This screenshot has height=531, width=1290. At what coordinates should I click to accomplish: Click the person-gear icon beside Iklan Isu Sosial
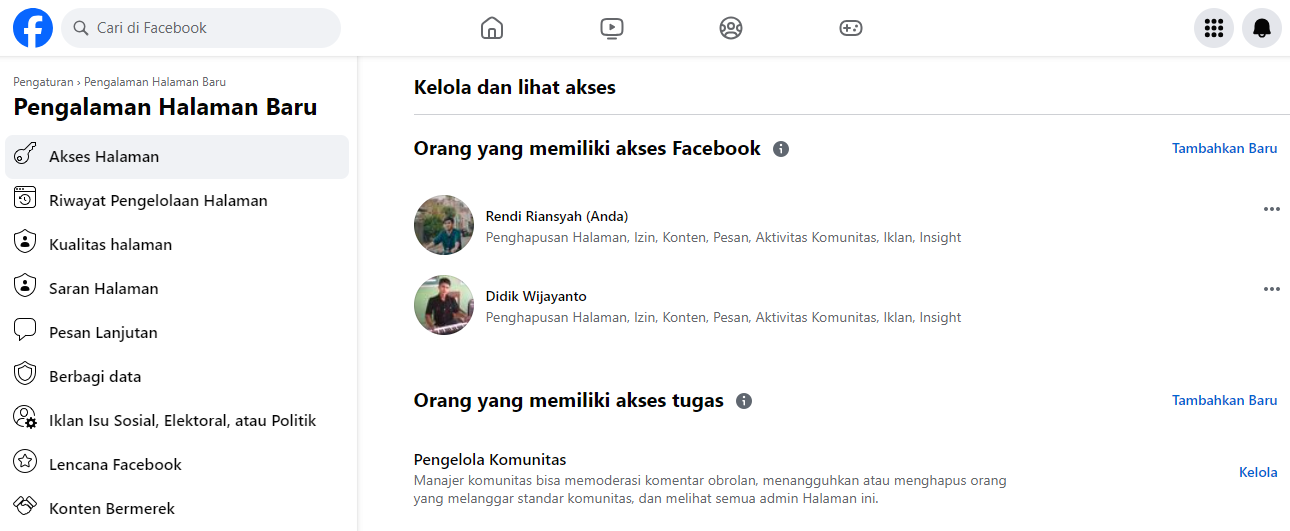[x=25, y=419]
